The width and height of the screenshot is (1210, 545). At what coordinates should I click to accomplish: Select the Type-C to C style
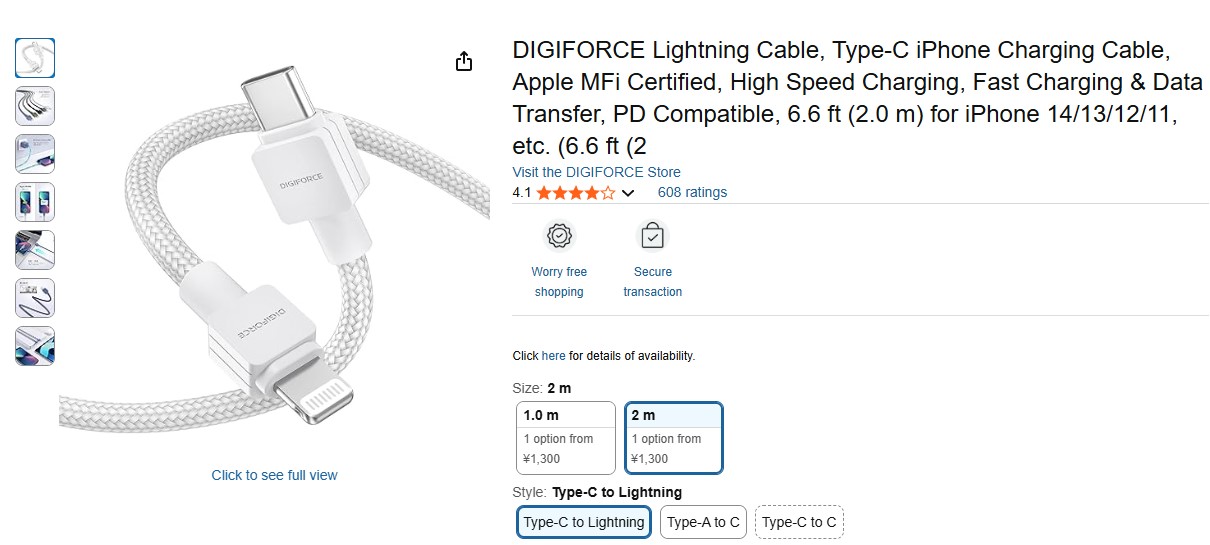799,522
